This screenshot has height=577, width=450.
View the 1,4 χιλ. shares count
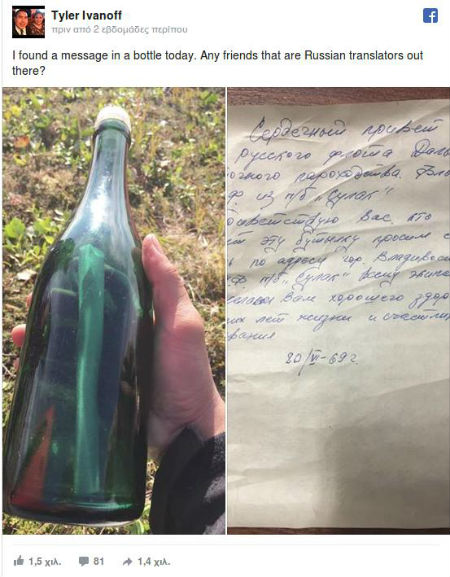coord(154,562)
